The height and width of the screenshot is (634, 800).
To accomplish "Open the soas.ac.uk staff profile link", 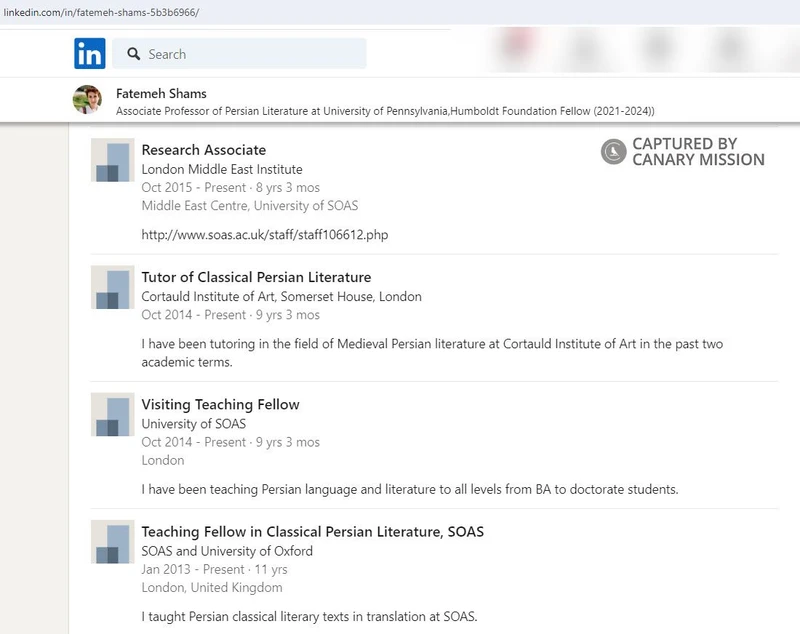I will (265, 234).
